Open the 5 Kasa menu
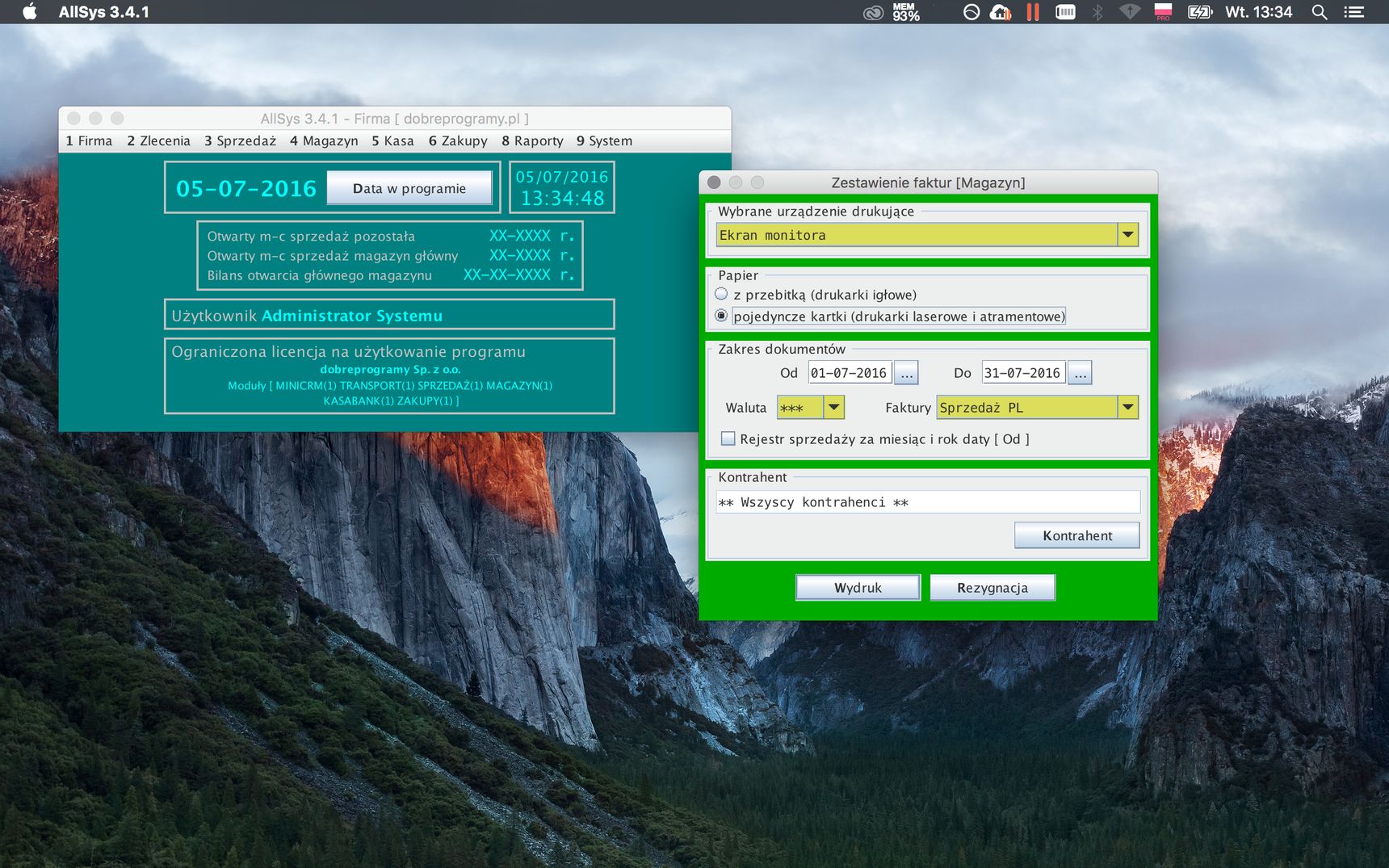Screen dimensions: 1389x868 [392, 140]
